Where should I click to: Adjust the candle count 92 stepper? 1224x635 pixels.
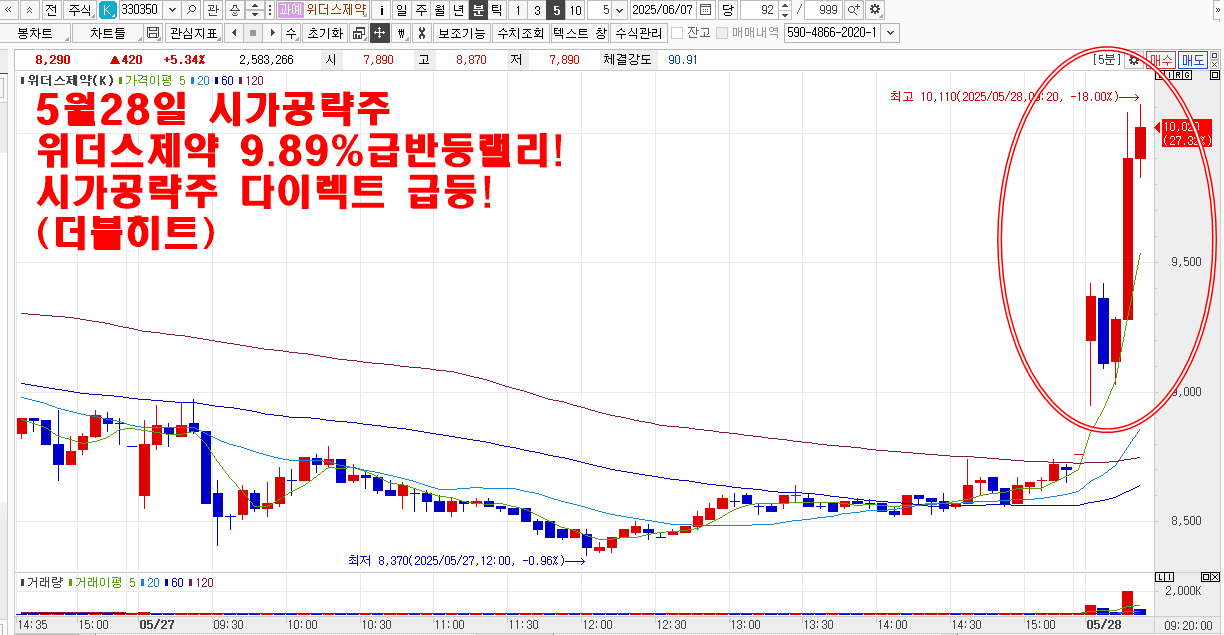click(785, 10)
